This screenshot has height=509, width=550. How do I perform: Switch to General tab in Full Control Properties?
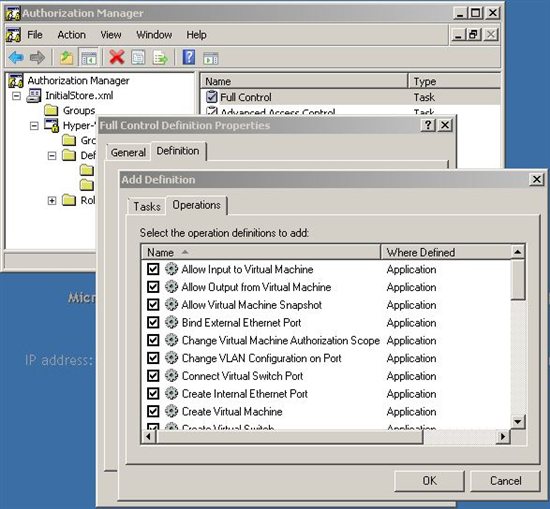[x=128, y=152]
